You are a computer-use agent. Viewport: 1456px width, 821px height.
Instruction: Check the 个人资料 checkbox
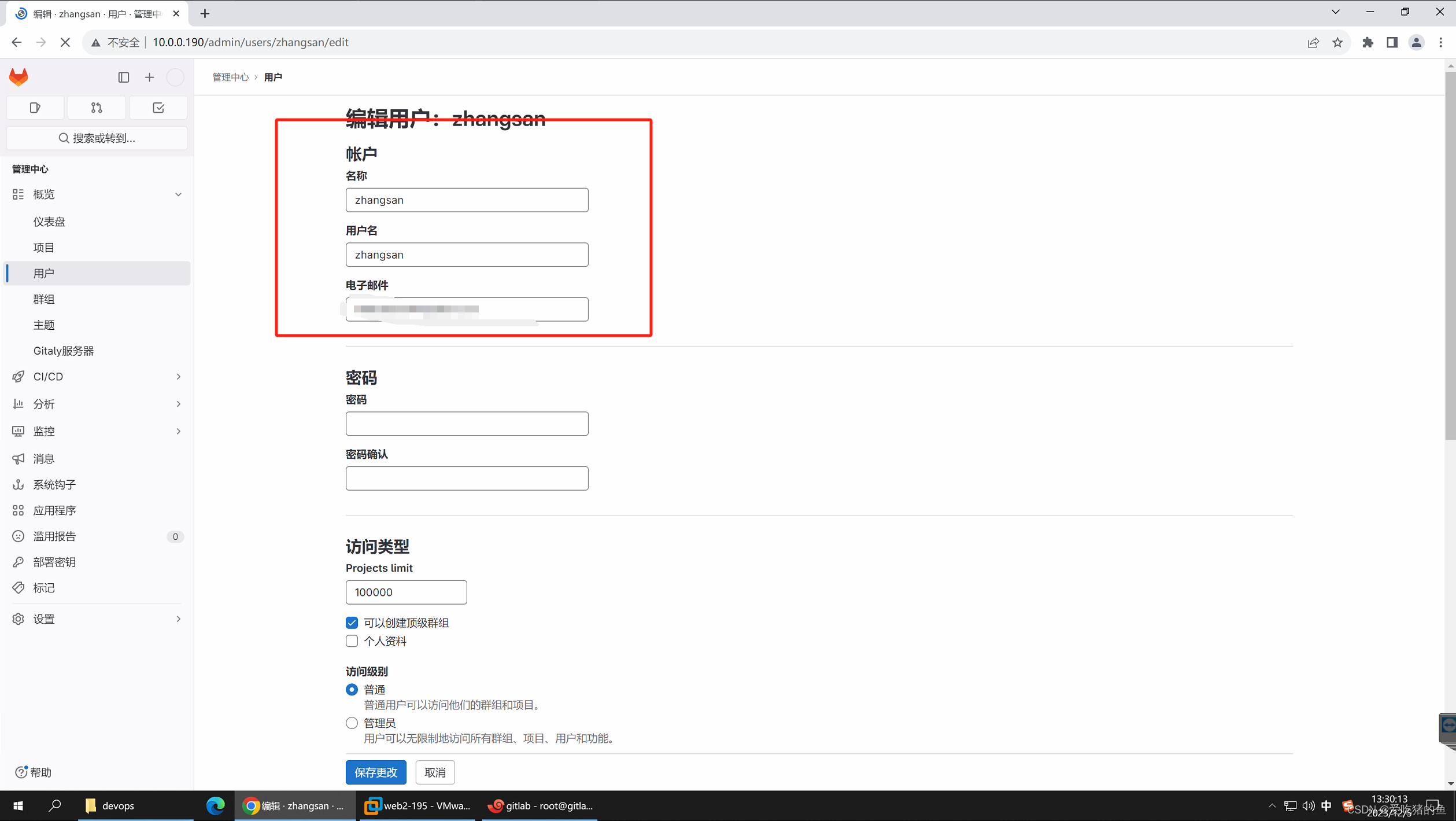click(x=352, y=641)
